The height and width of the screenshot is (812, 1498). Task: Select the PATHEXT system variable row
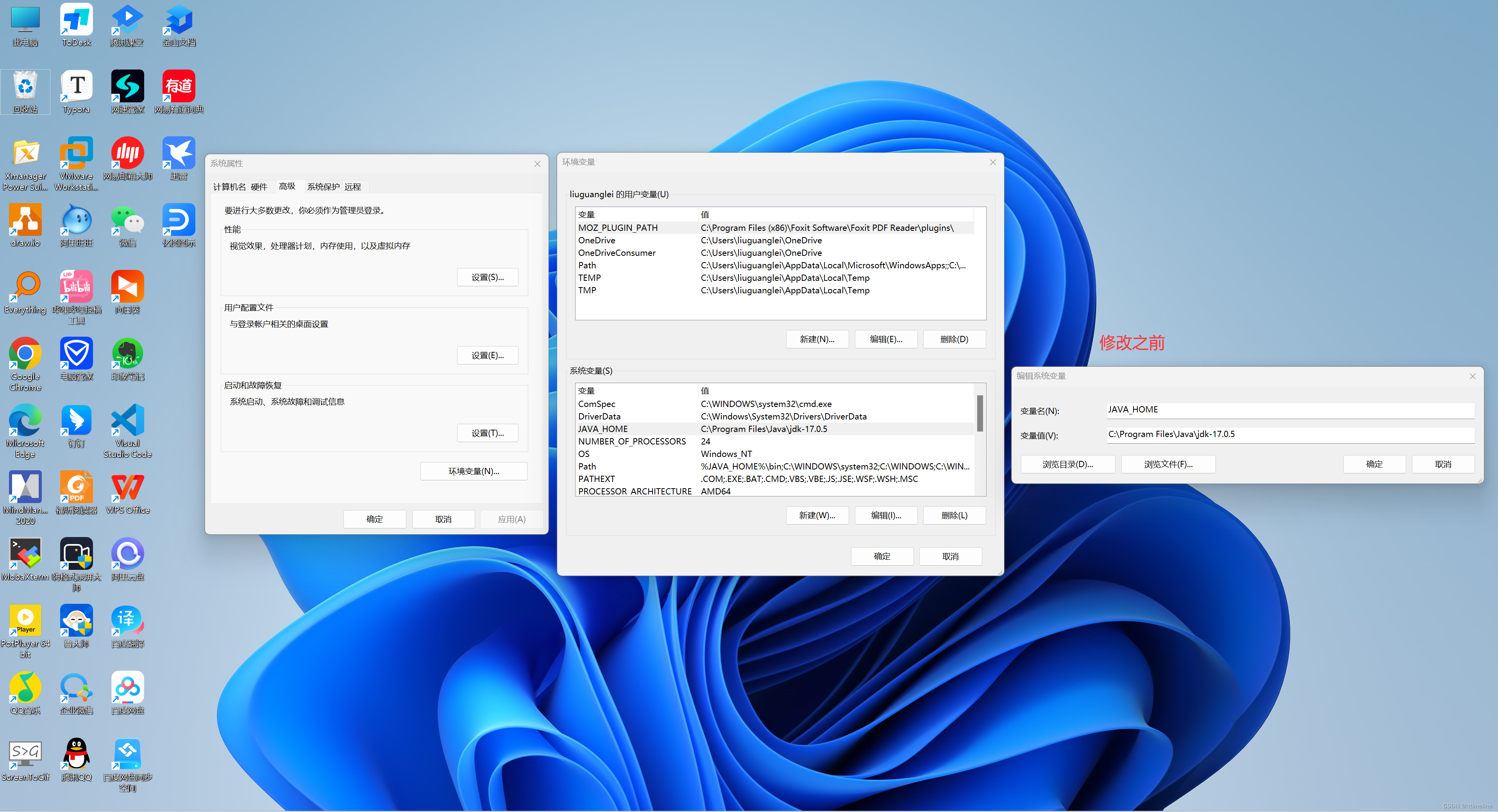pos(774,479)
